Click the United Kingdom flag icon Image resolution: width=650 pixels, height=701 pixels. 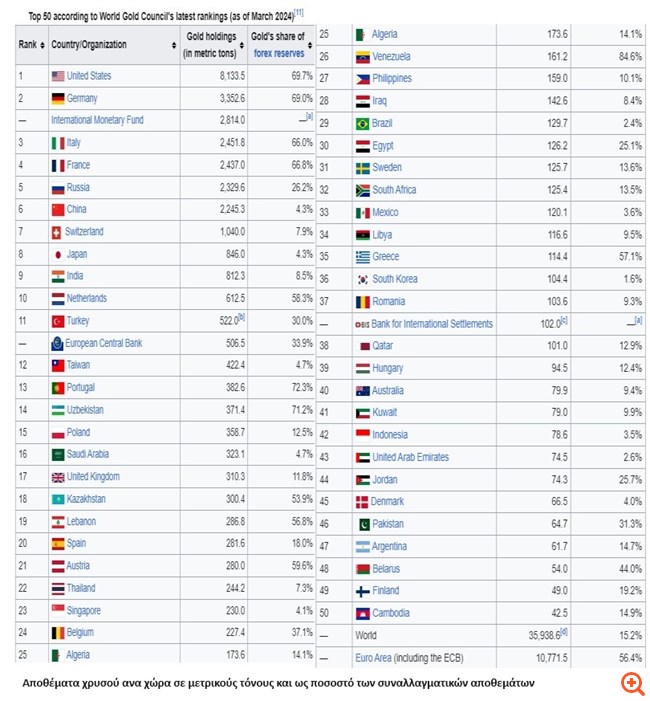[x=57, y=477]
